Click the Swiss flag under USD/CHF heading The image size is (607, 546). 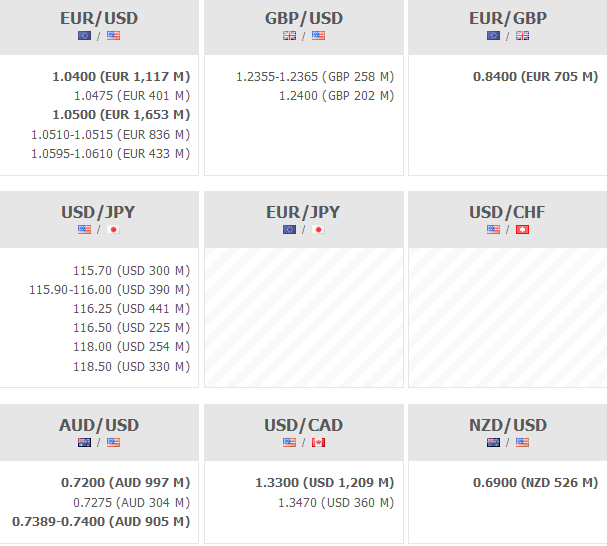pyautogui.click(x=522, y=229)
